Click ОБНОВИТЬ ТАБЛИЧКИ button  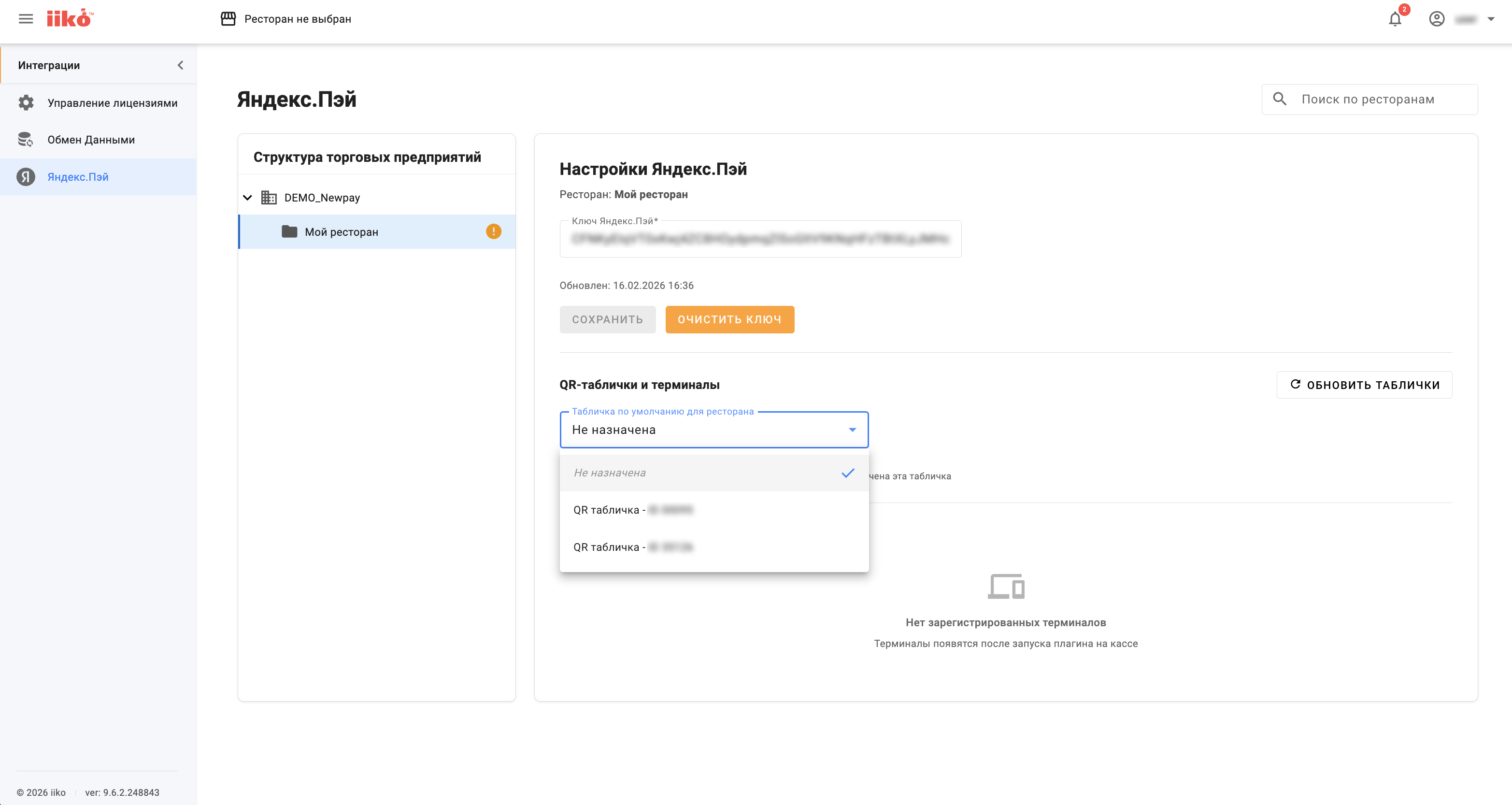(x=1364, y=385)
